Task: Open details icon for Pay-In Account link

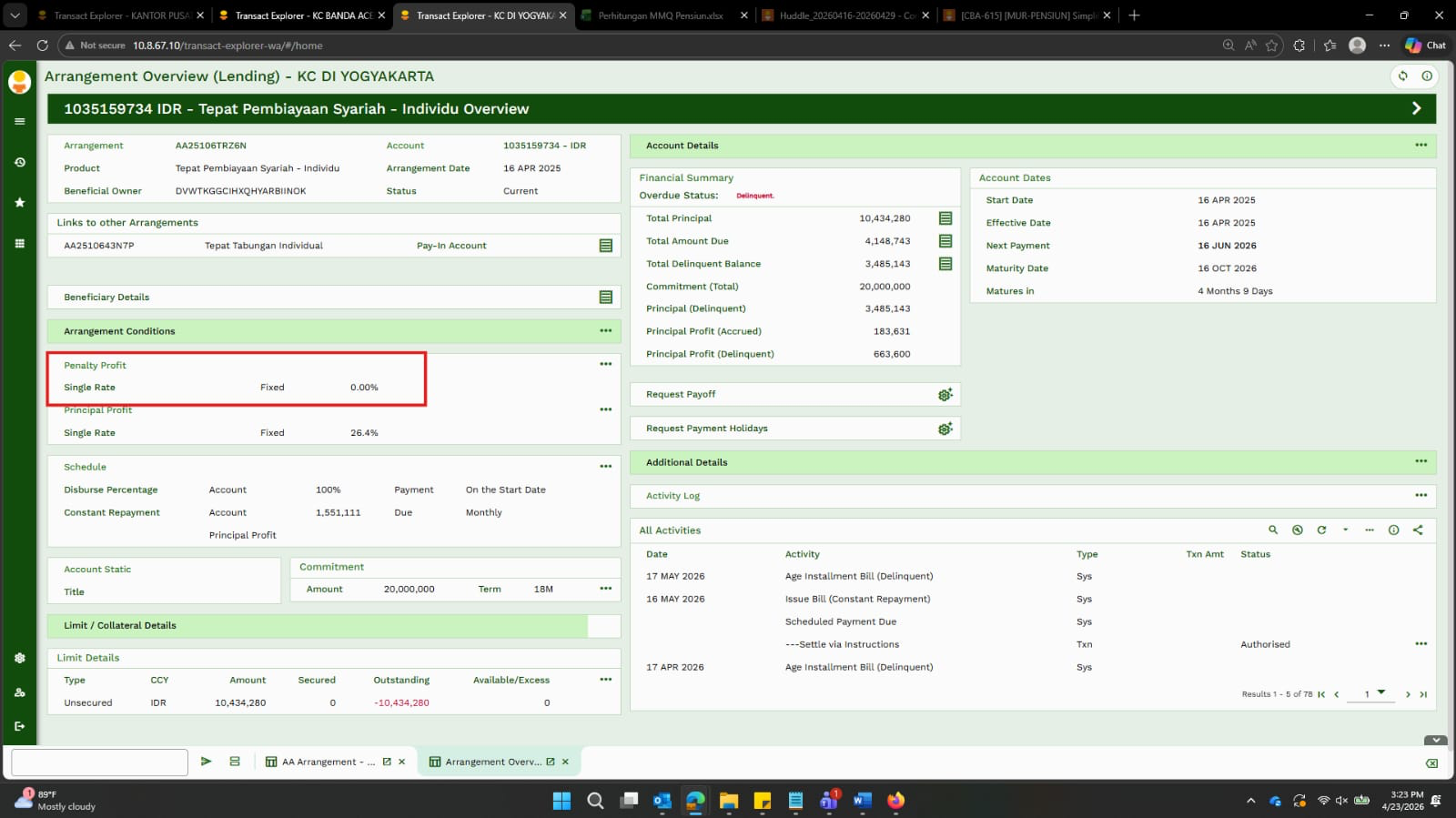Action: click(x=606, y=246)
